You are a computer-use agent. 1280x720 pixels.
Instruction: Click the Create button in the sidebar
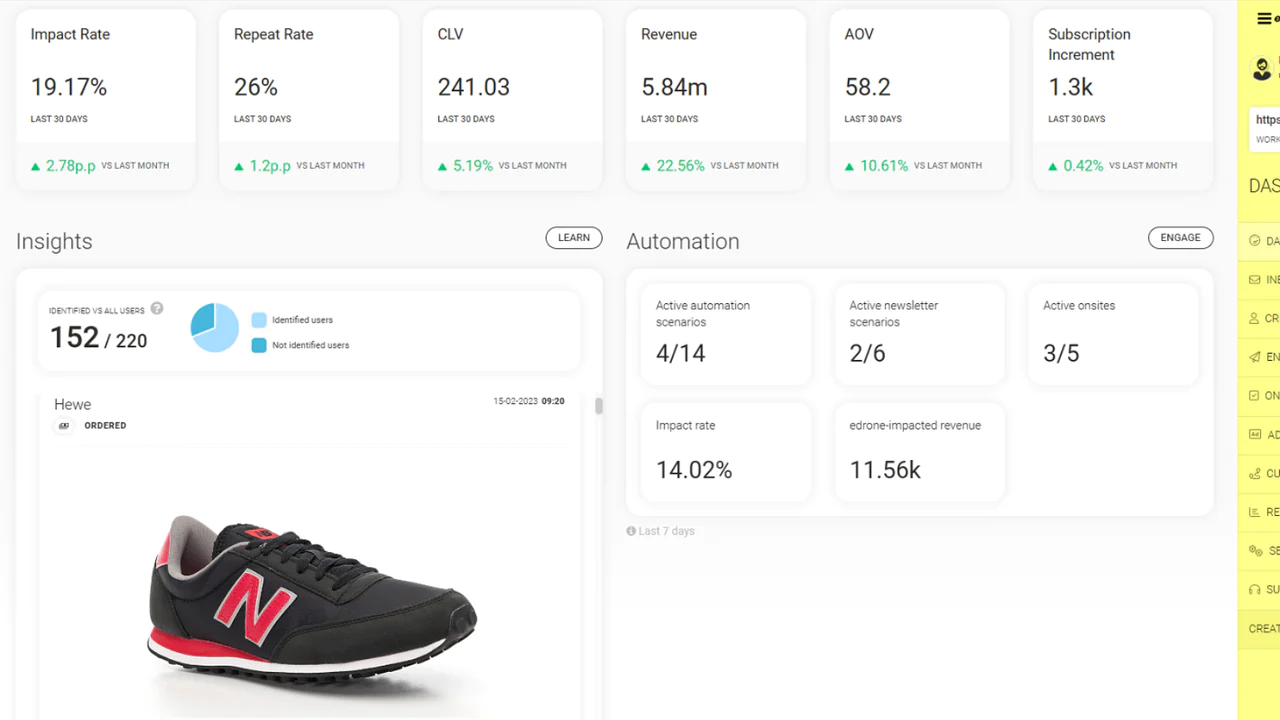[1260, 629]
